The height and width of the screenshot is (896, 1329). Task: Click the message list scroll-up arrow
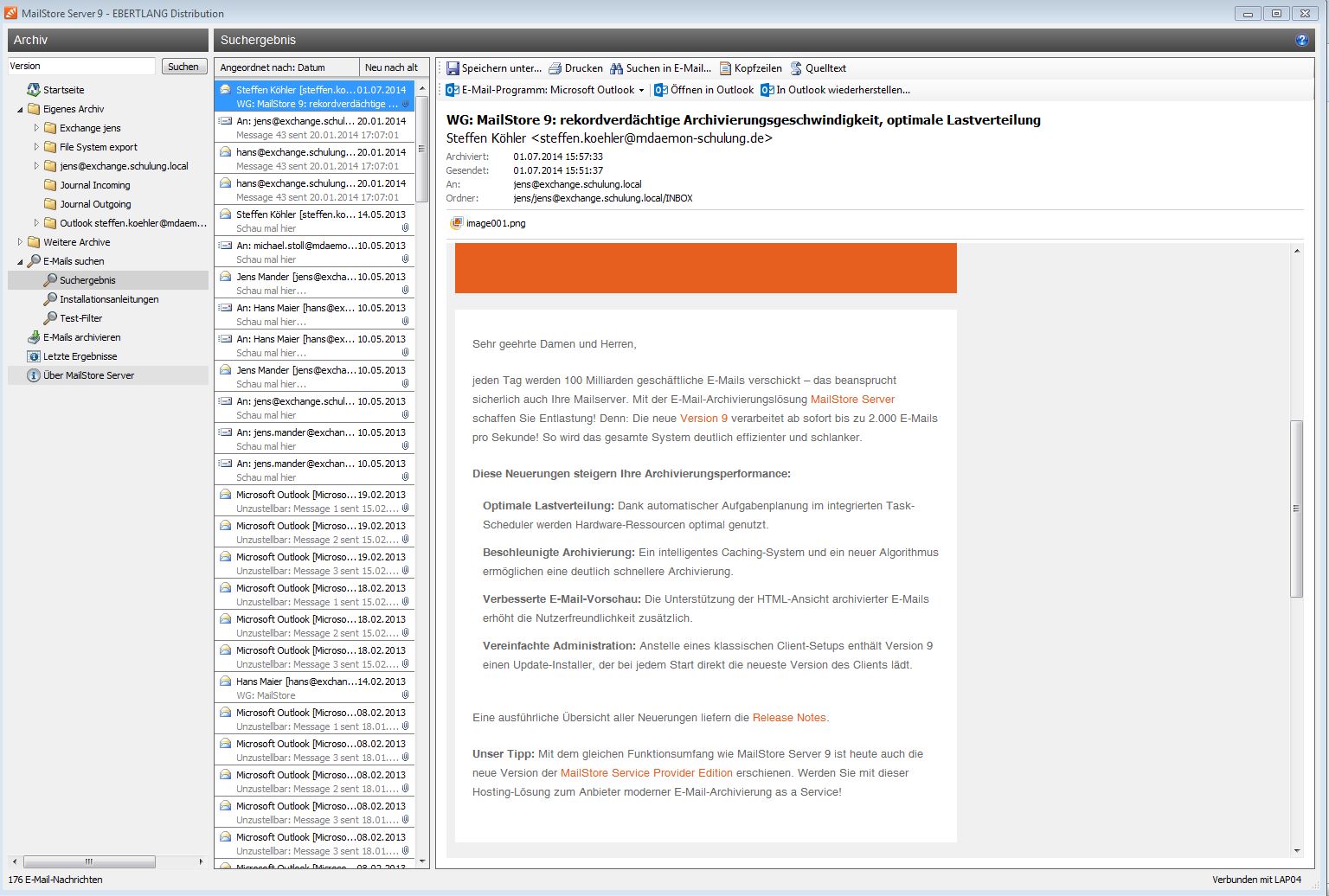click(x=422, y=88)
